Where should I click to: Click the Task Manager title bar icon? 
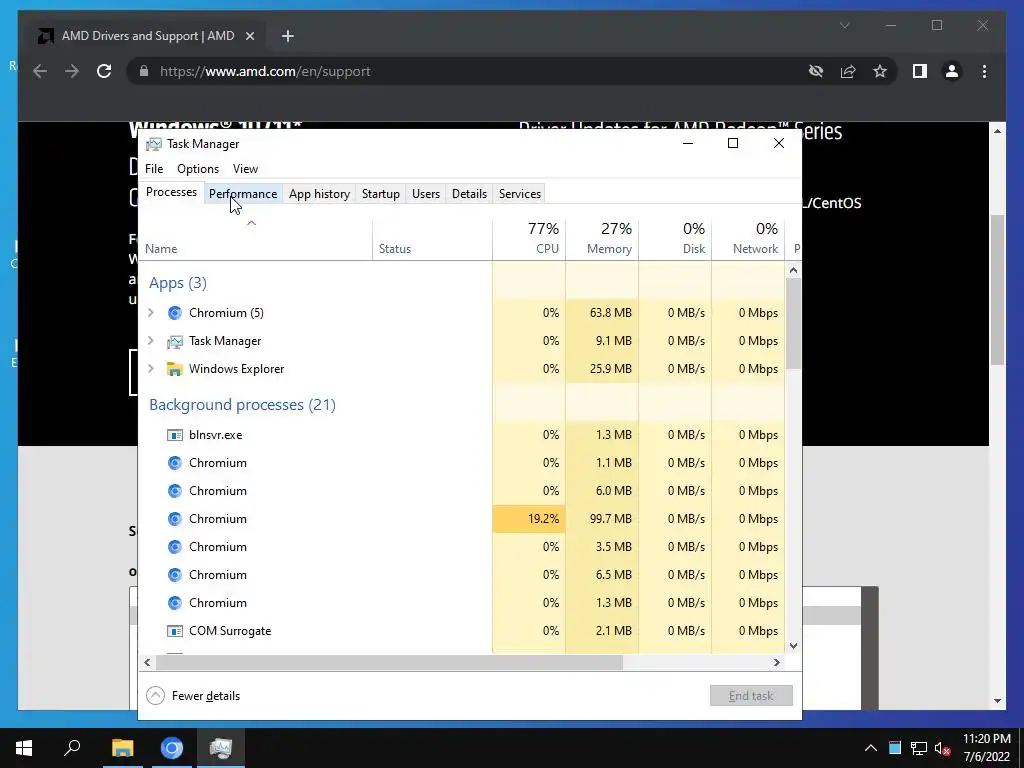click(153, 144)
